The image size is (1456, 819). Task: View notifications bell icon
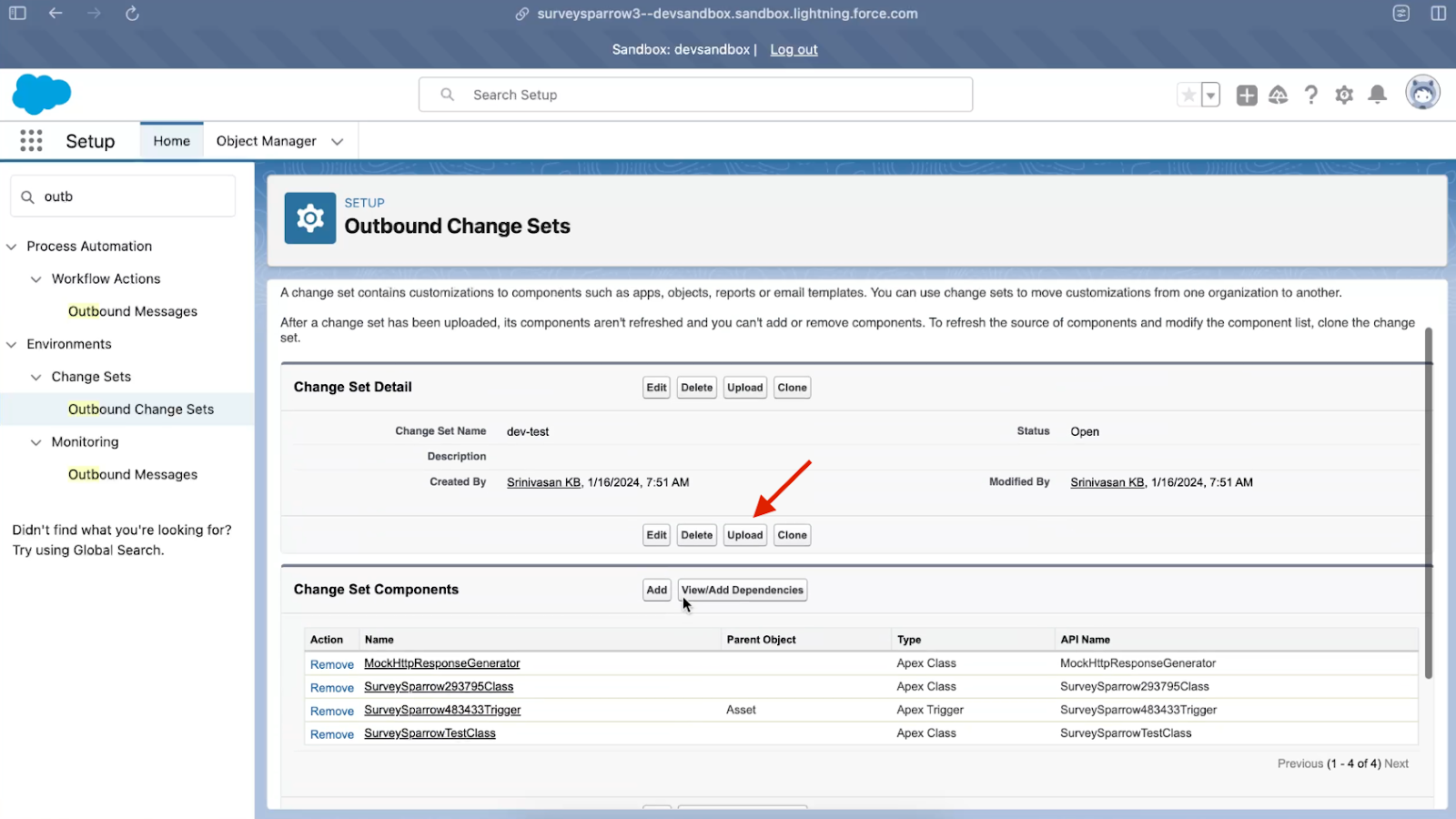pyautogui.click(x=1378, y=95)
